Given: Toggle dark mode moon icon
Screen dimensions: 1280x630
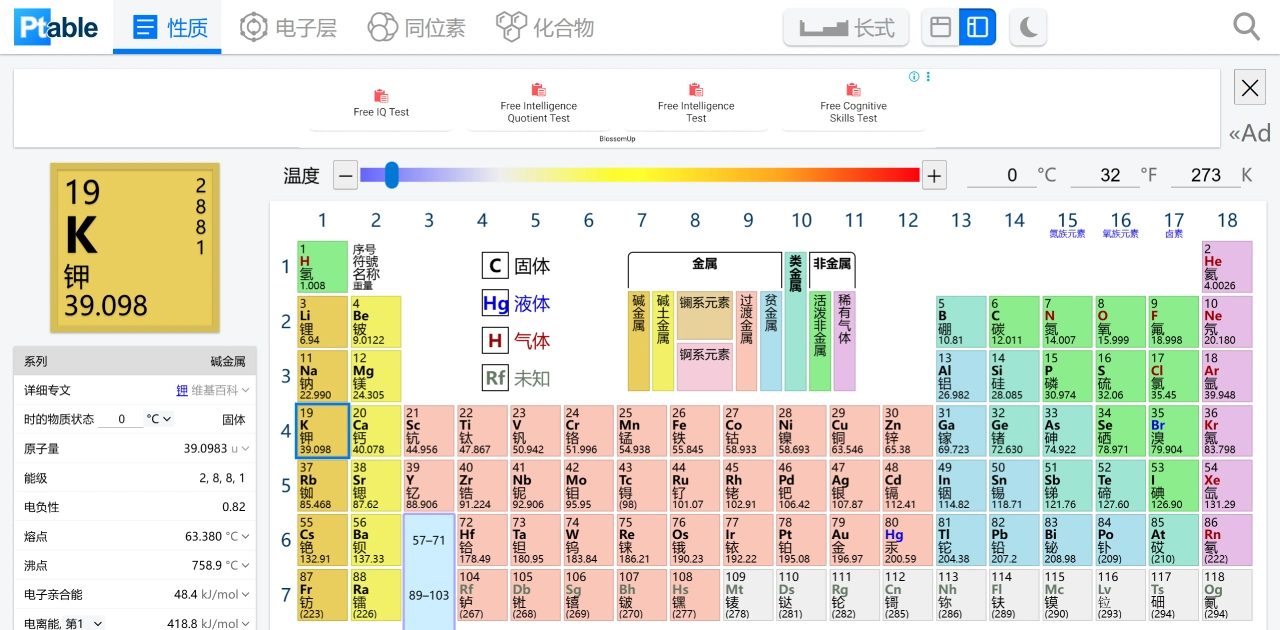Looking at the screenshot, I should click(1028, 27).
